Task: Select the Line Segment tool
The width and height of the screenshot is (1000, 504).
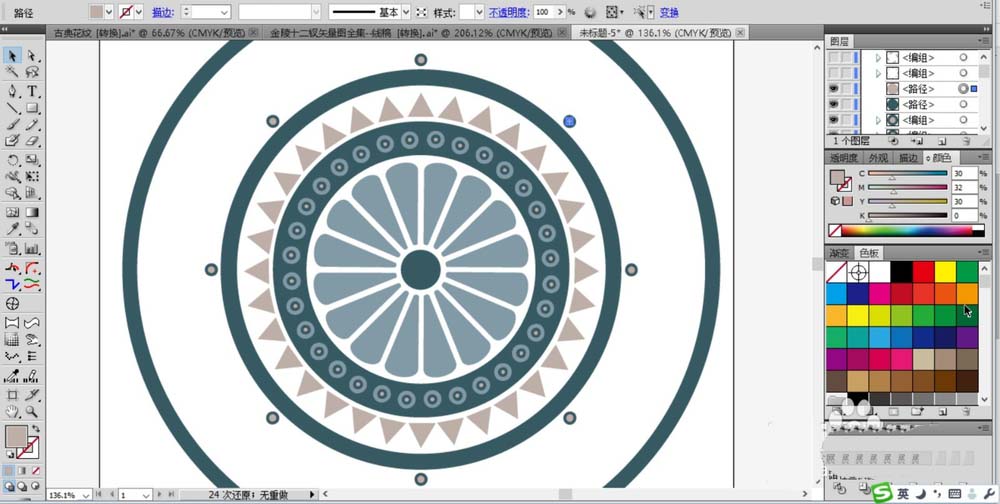Action: click(12, 108)
